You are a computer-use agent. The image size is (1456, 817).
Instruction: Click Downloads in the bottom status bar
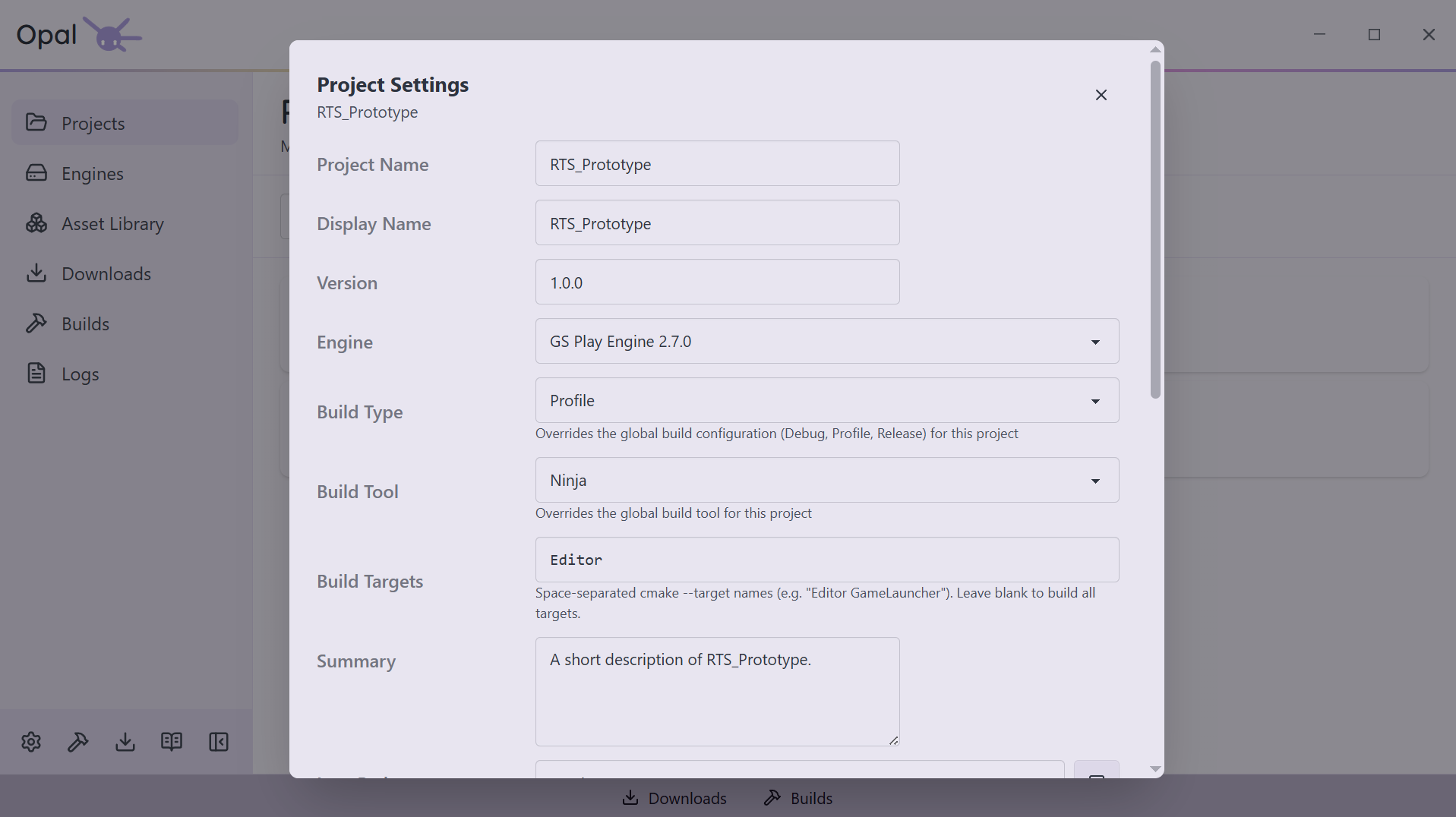[x=674, y=798]
